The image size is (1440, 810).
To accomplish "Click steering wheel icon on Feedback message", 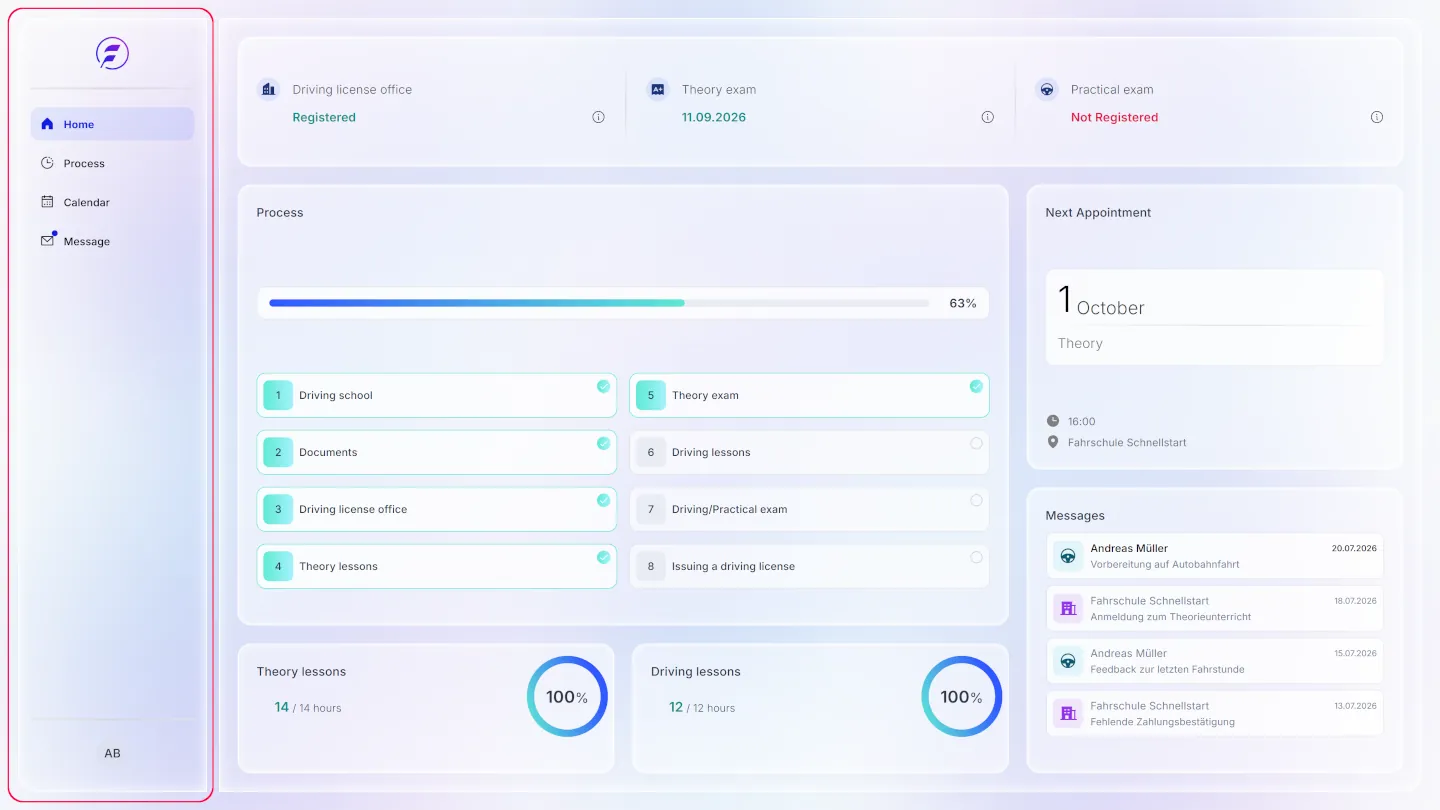I will [1068, 661].
